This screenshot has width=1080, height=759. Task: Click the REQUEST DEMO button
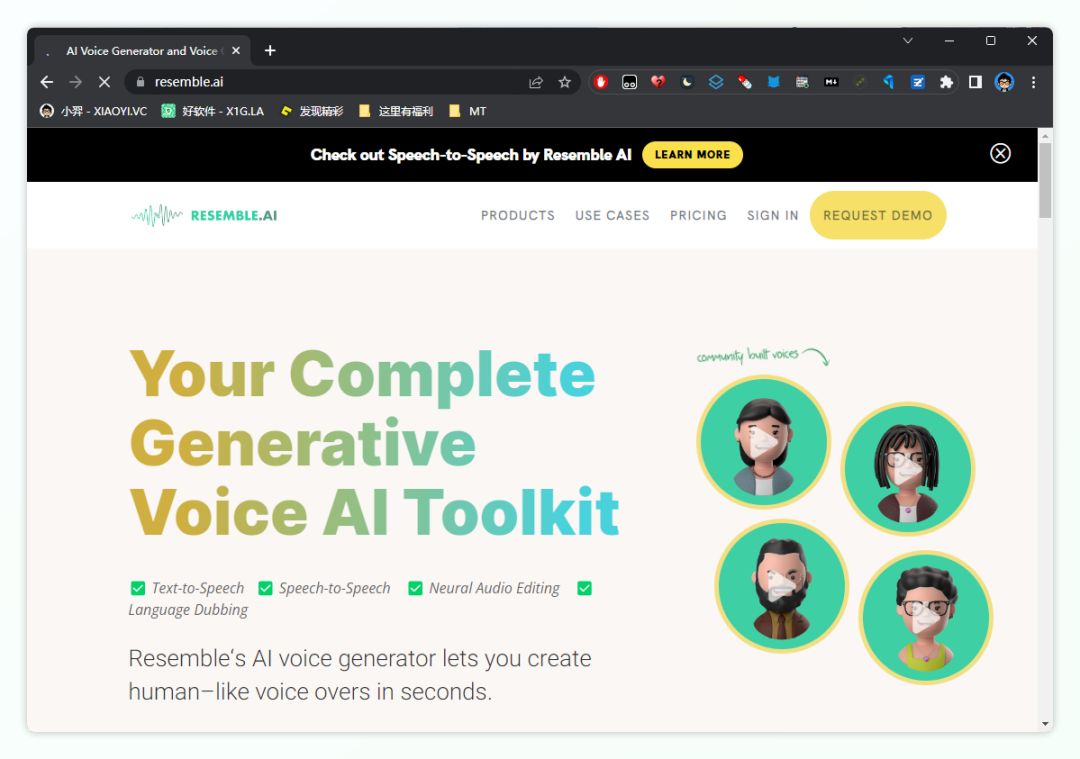pyautogui.click(x=878, y=215)
